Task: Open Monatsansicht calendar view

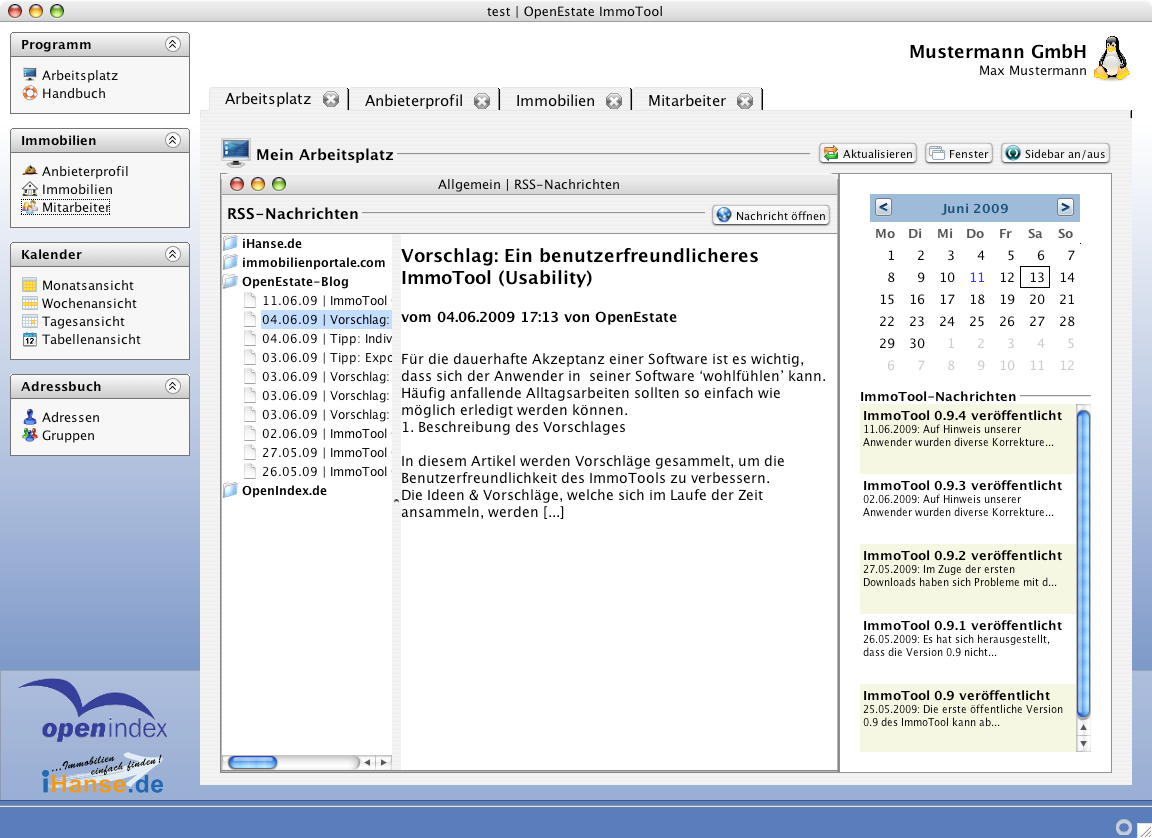Action: point(89,285)
